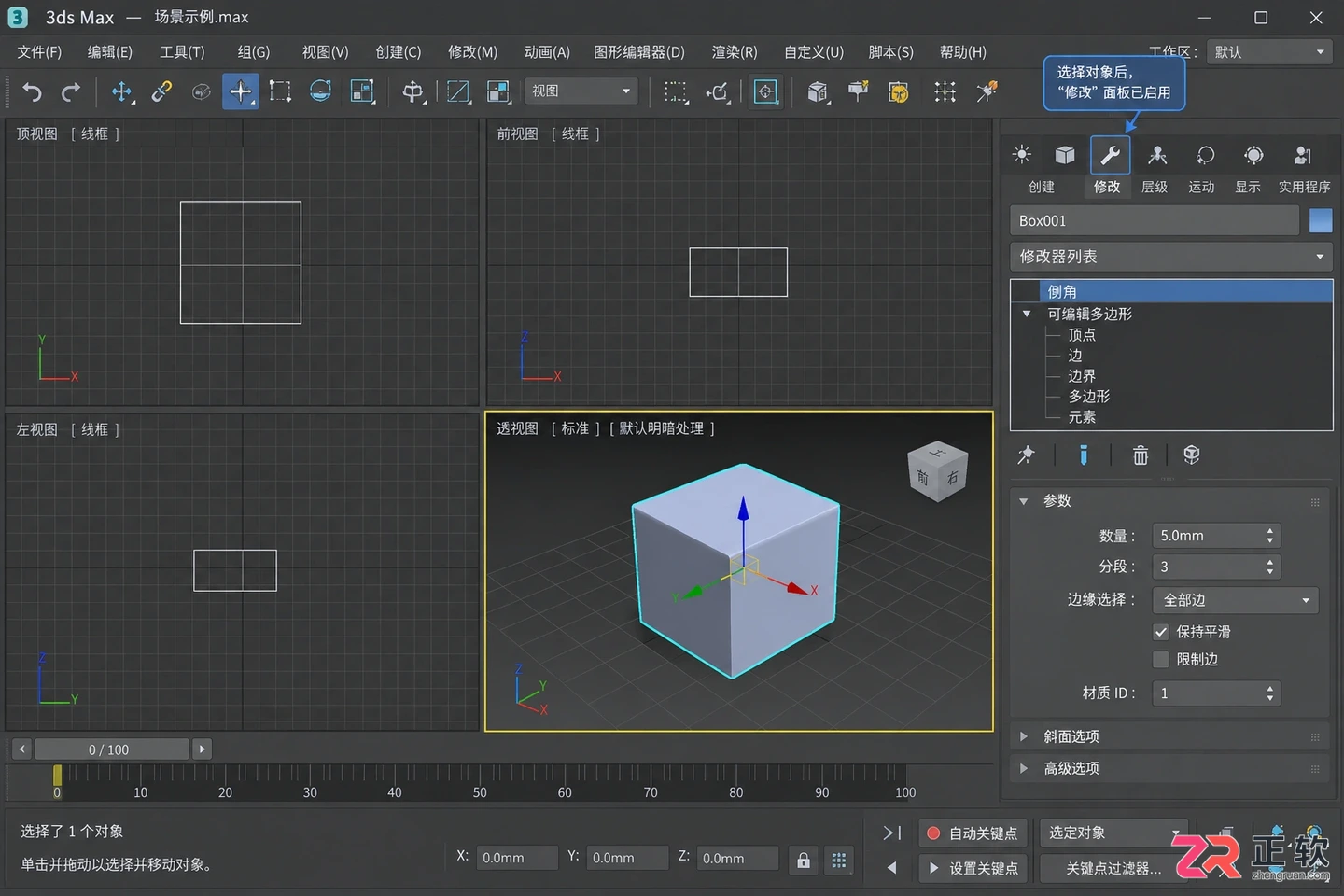The height and width of the screenshot is (896, 1344).
Task: Activate the Select and Move tool
Action: tap(121, 91)
